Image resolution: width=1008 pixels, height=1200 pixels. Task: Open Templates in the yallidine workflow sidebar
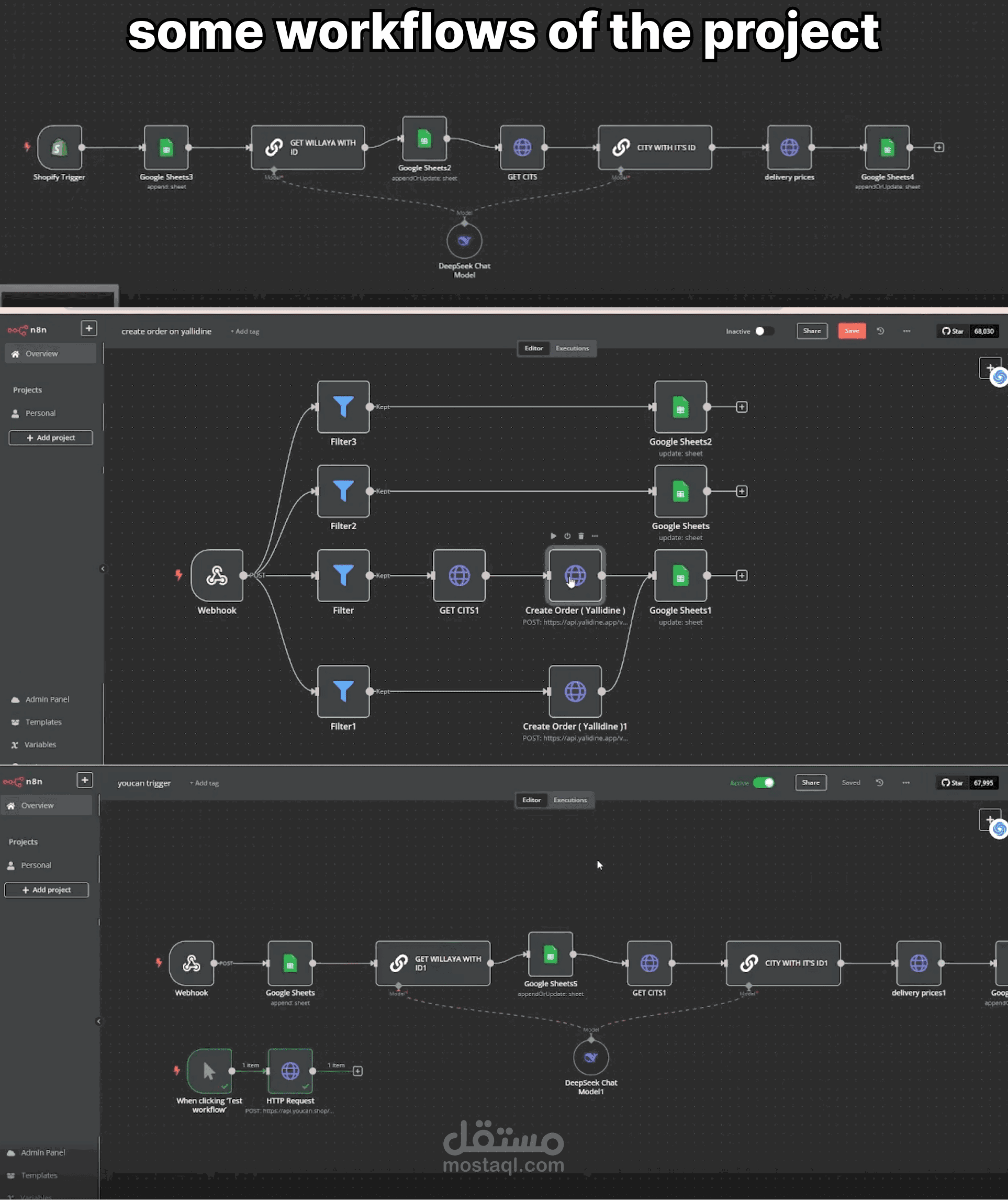pos(43,722)
